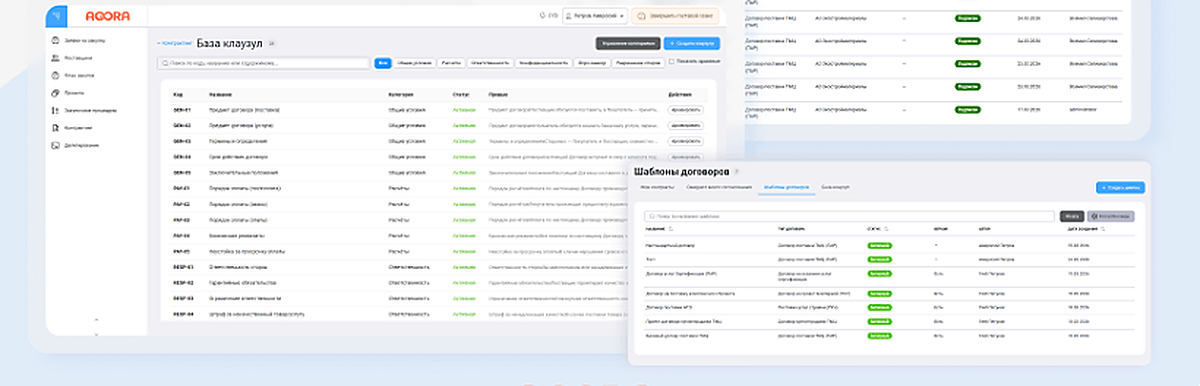
Task: Click the RESP-04 code cell
Action: pyautogui.click(x=183, y=314)
